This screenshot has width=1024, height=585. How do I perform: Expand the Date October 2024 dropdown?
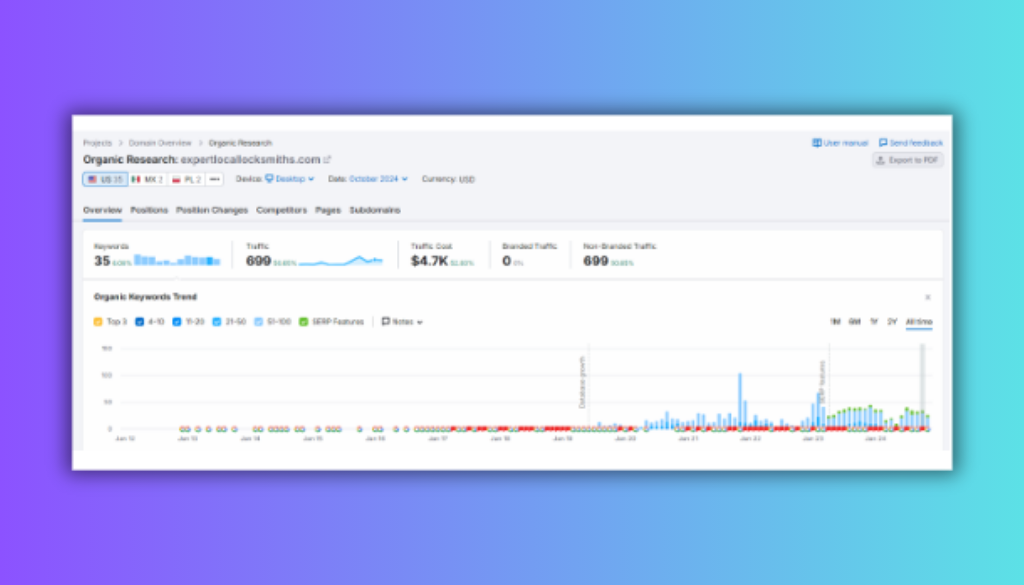378,179
